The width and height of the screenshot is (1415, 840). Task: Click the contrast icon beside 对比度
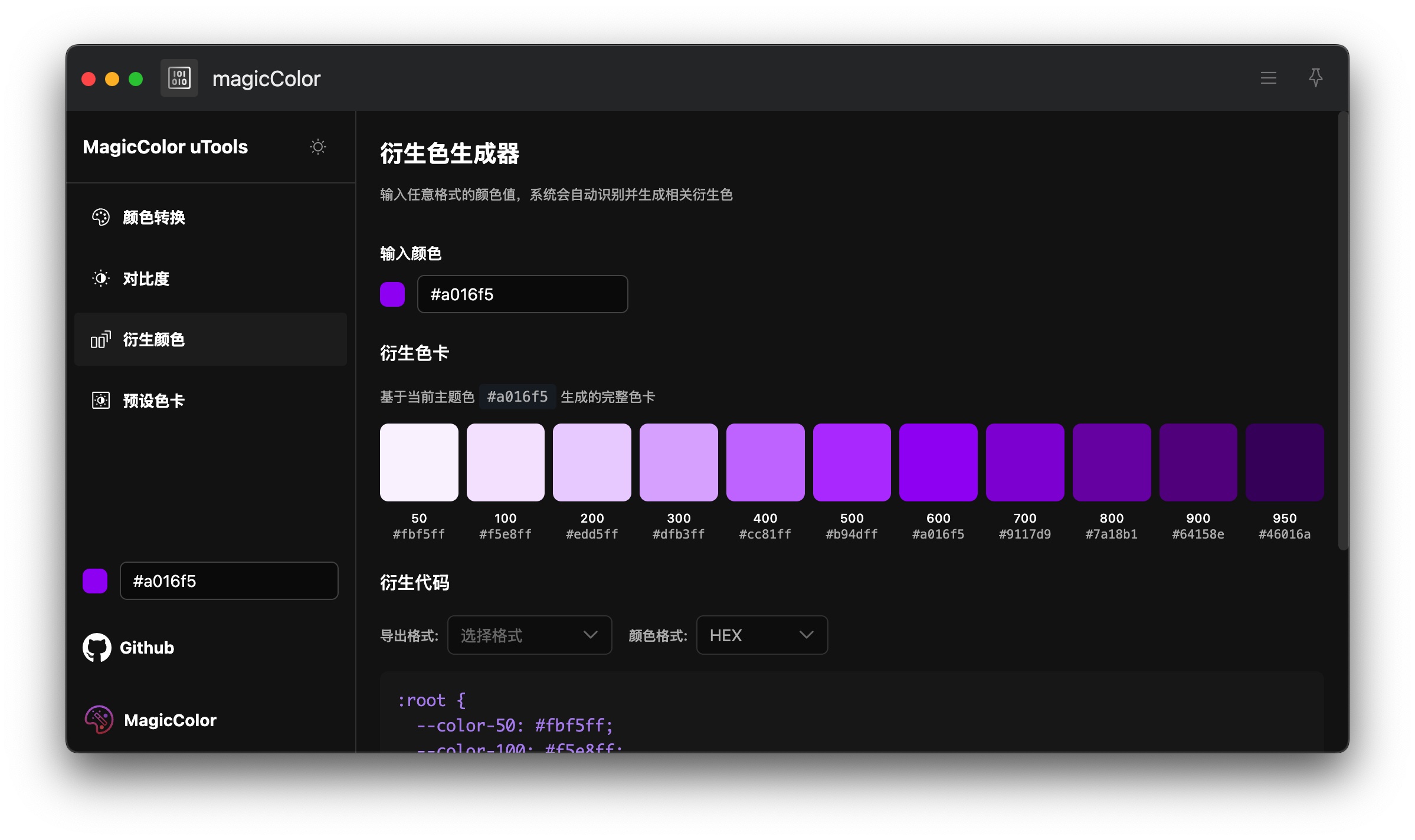tap(101, 278)
